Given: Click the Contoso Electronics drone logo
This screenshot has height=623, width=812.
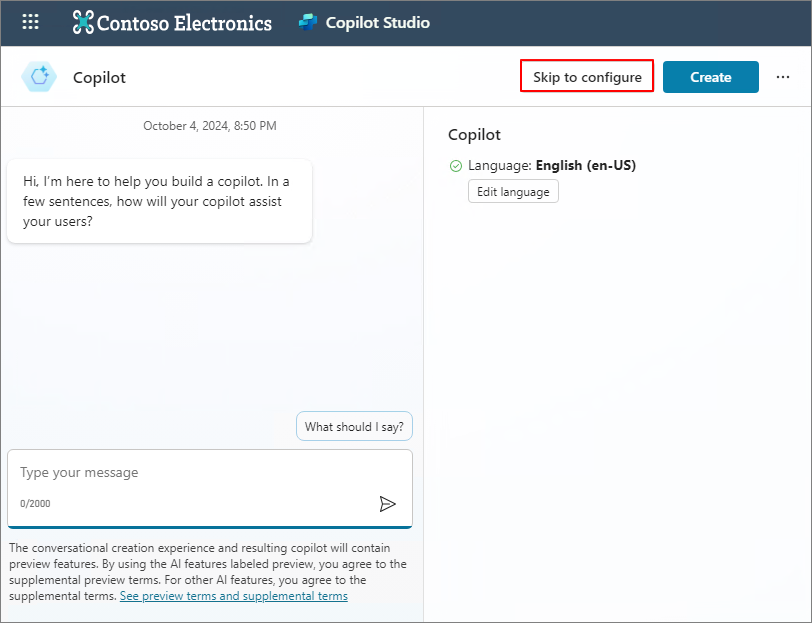Looking at the screenshot, I should (83, 22).
